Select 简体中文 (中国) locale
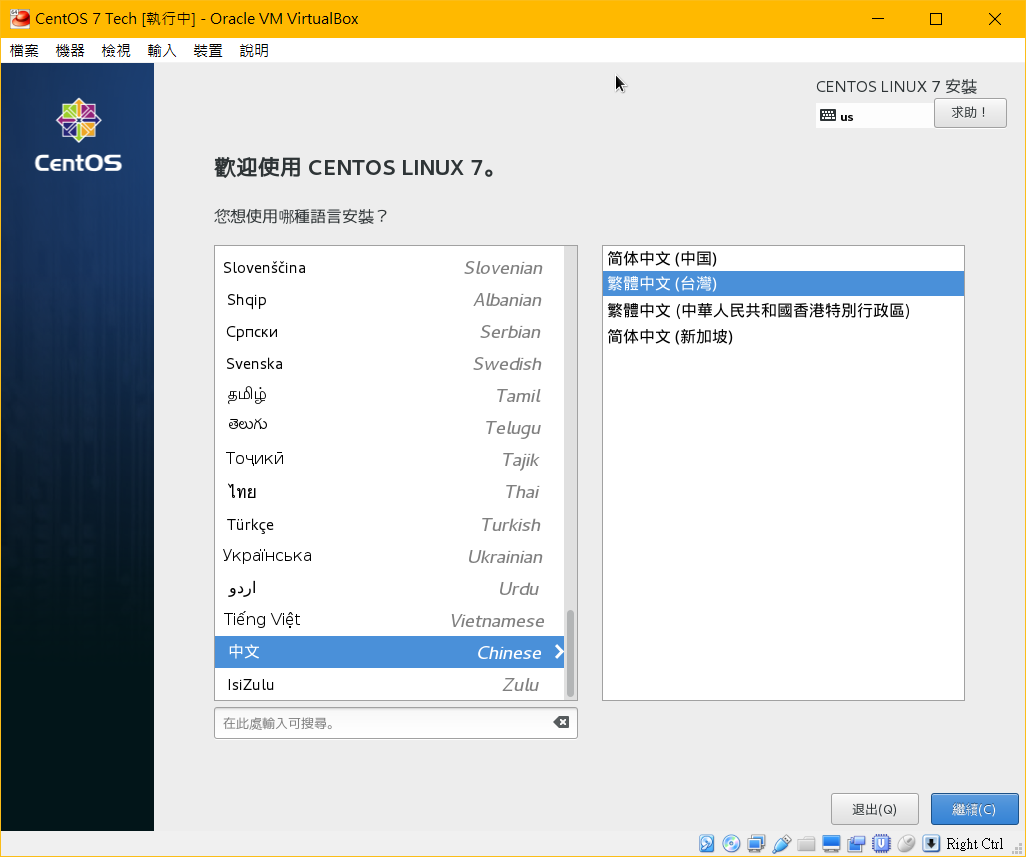 (662, 258)
